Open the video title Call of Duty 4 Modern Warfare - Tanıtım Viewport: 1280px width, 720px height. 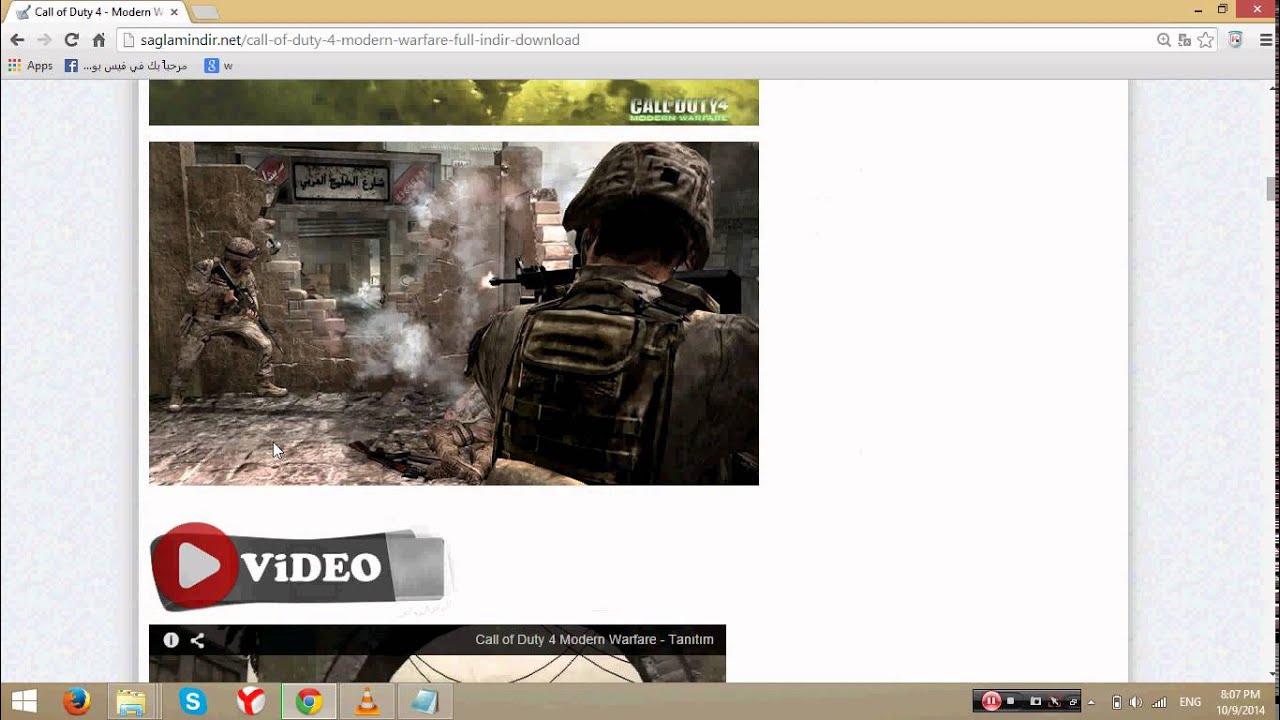click(594, 640)
